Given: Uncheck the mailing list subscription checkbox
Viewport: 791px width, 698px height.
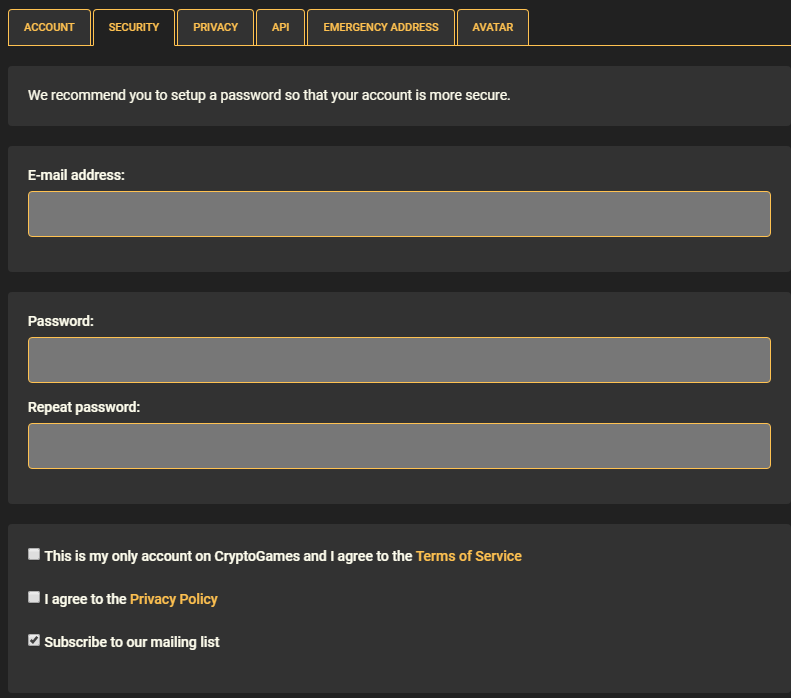Looking at the screenshot, I should pyautogui.click(x=34, y=640).
